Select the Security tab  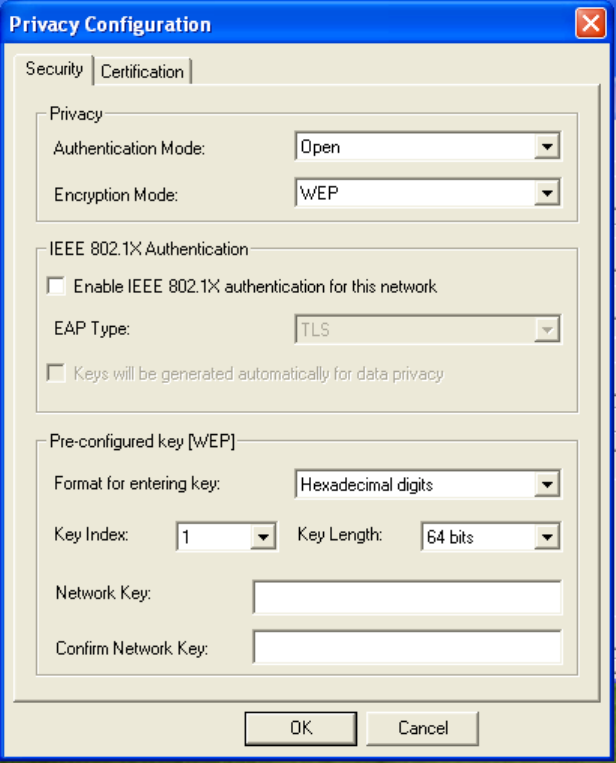(54, 70)
